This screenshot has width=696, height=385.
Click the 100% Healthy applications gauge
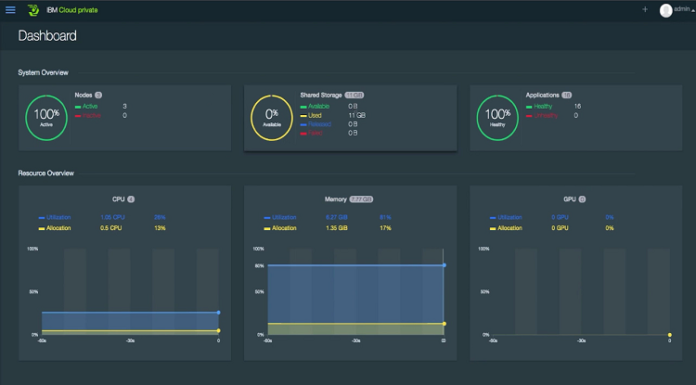tap(497, 118)
